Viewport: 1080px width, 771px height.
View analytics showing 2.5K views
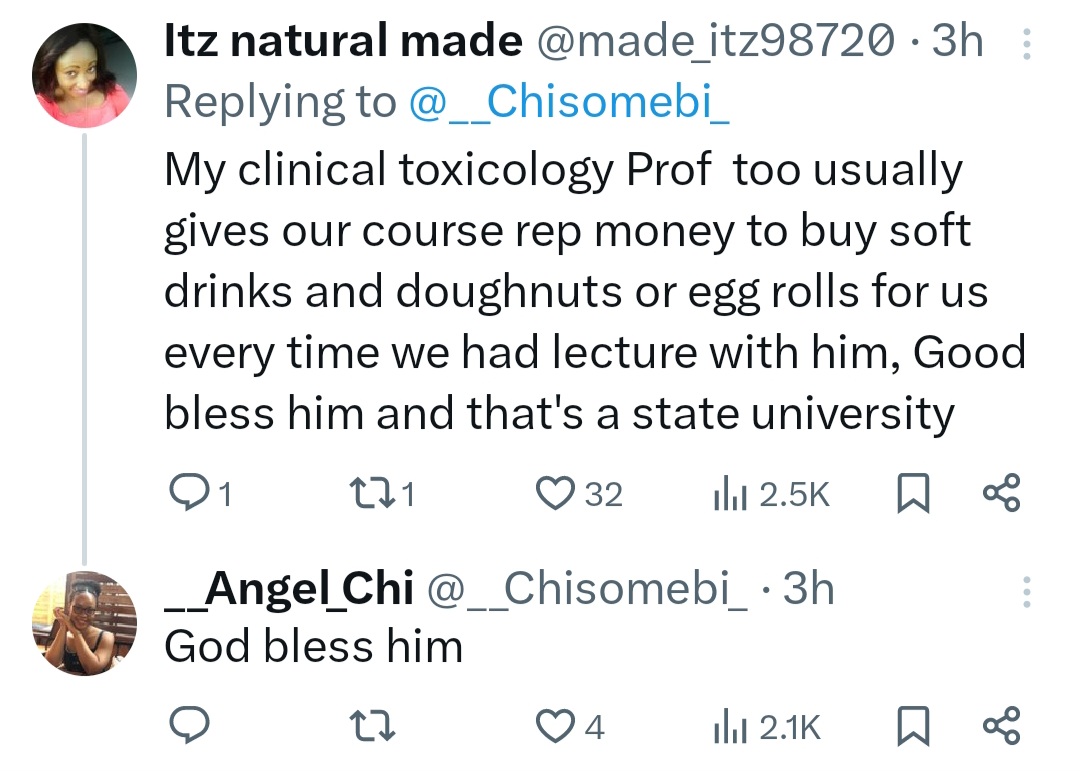[723, 494]
